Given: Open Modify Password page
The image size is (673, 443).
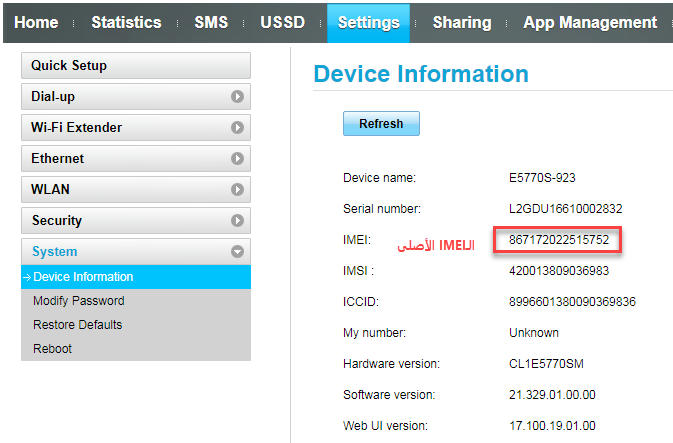Looking at the screenshot, I should (x=79, y=301).
